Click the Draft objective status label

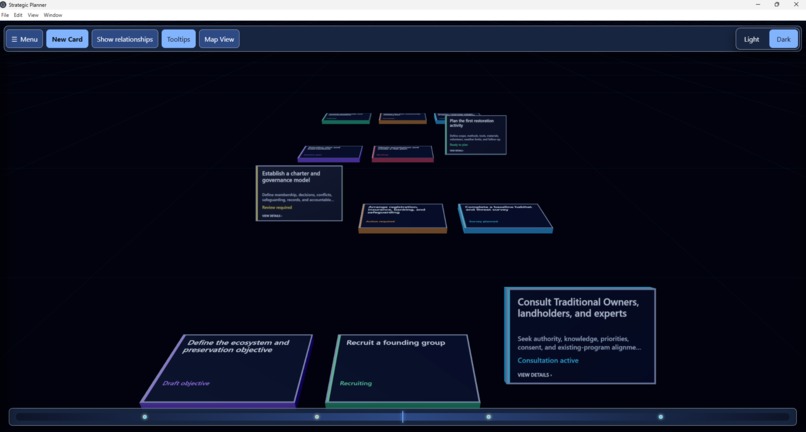tap(186, 383)
